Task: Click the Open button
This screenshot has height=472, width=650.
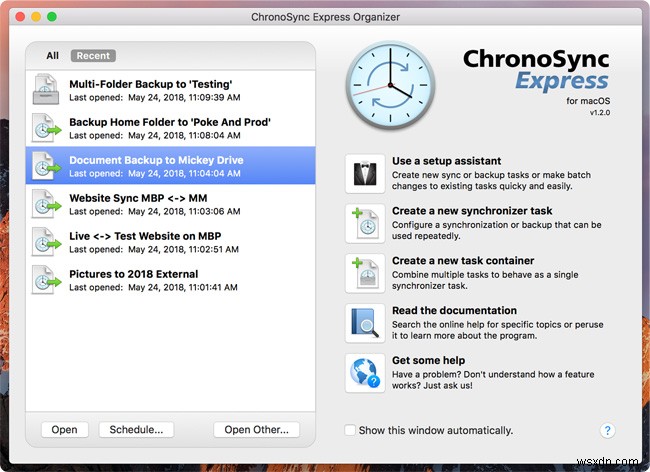Action: [x=64, y=430]
